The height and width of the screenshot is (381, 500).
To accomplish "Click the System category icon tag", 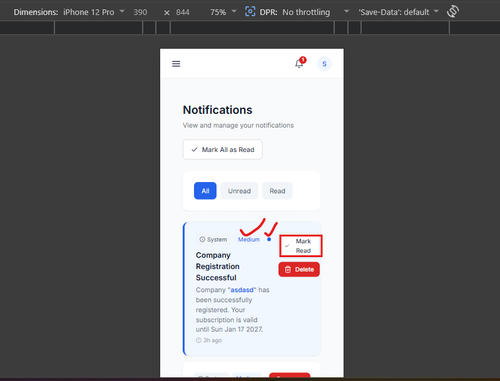I will 213,239.
